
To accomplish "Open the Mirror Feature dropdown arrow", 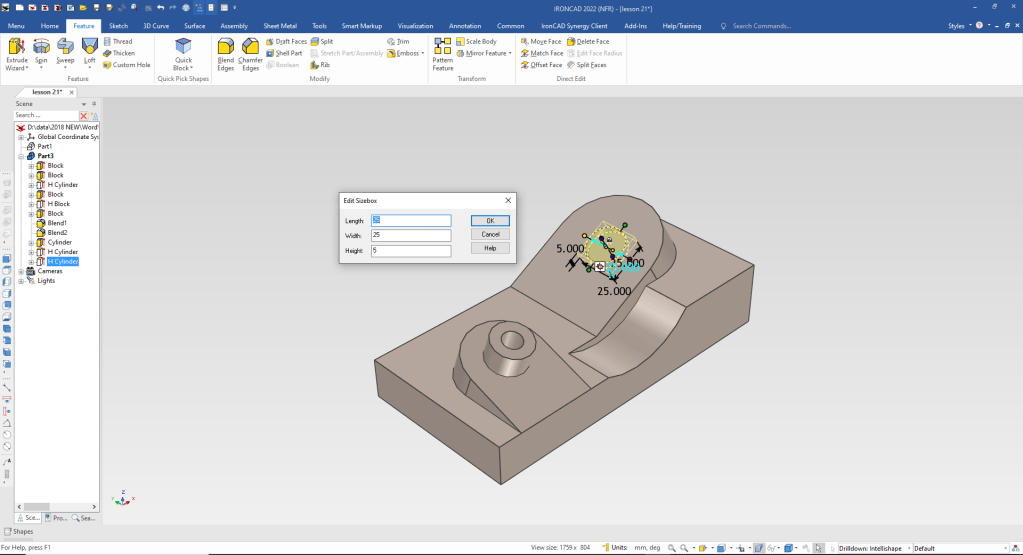I will coord(511,53).
